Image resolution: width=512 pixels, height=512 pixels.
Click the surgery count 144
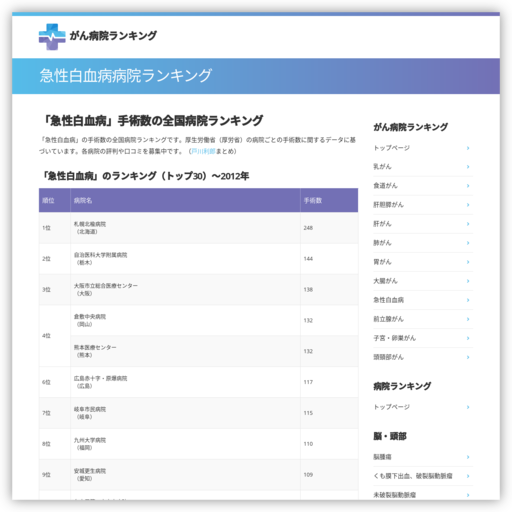tap(308, 259)
